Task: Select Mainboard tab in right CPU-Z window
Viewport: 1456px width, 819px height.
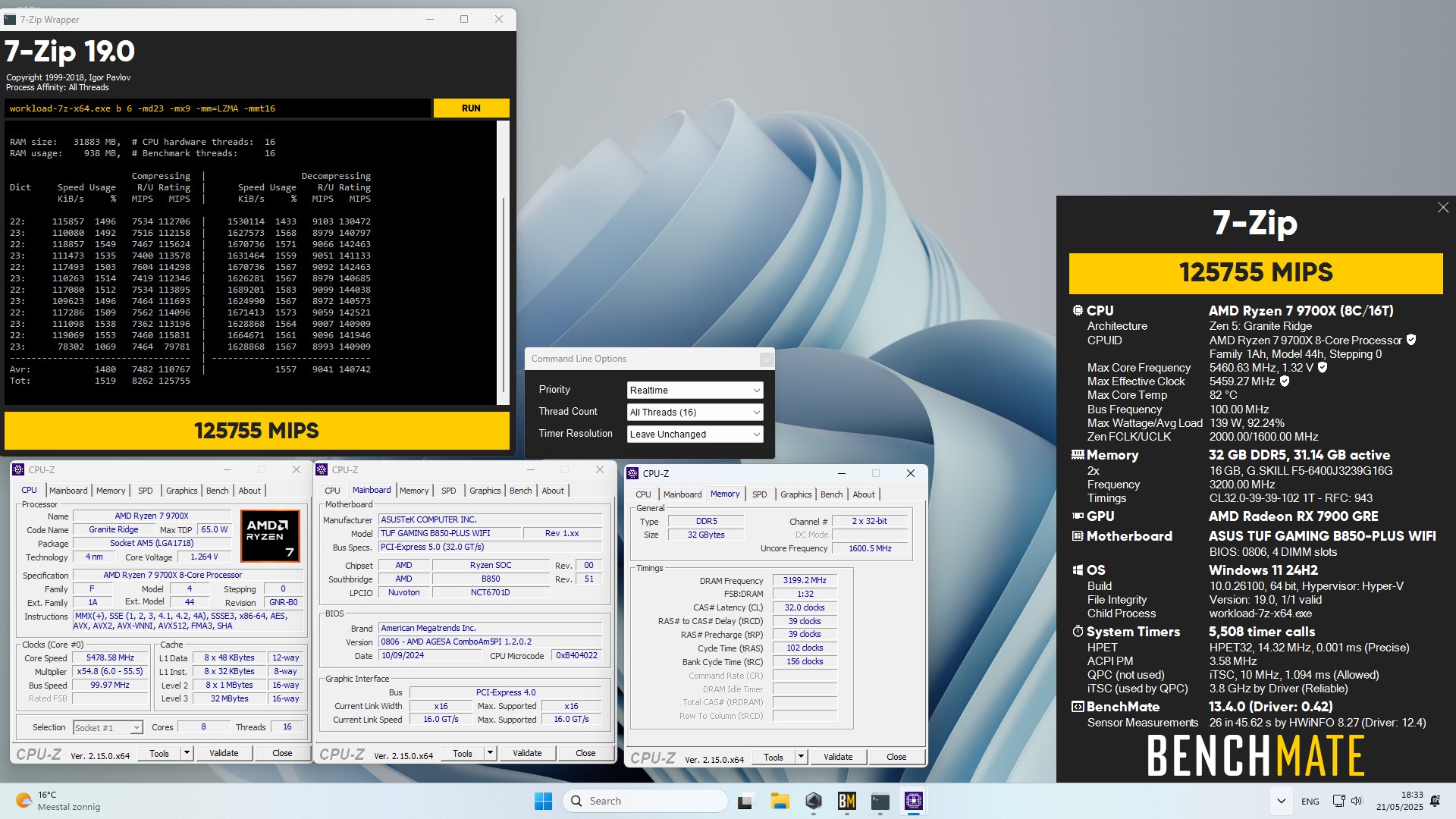Action: pos(682,494)
